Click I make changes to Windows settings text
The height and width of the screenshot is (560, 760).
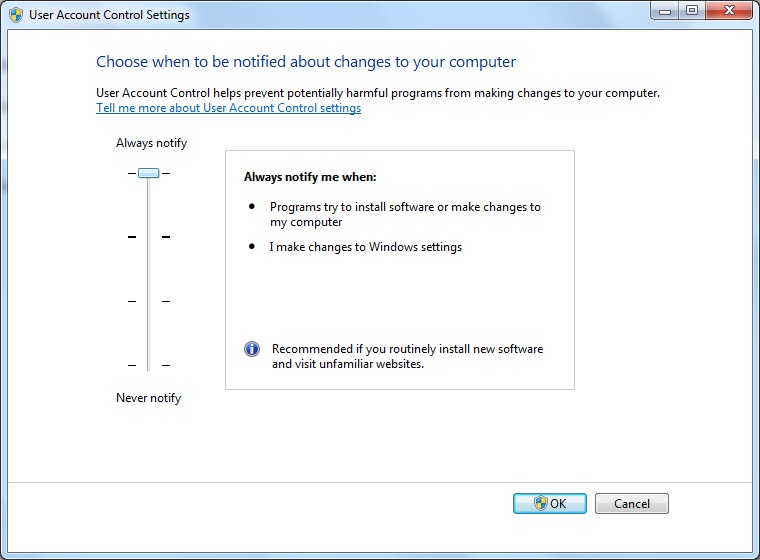point(366,247)
